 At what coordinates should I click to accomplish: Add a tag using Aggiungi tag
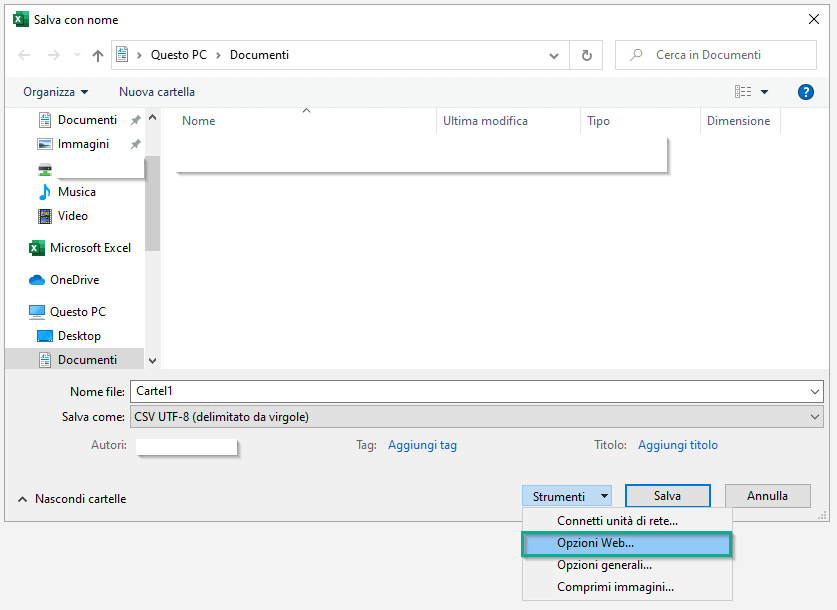coord(422,444)
